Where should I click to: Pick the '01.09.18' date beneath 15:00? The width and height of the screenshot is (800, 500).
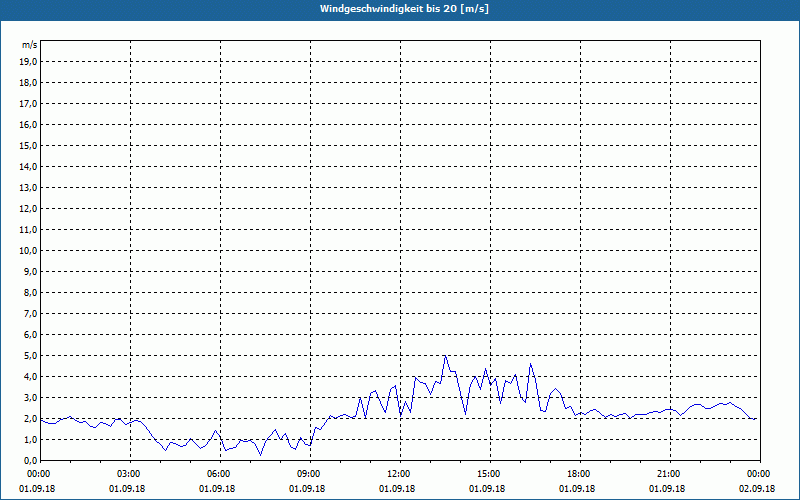coord(487,489)
